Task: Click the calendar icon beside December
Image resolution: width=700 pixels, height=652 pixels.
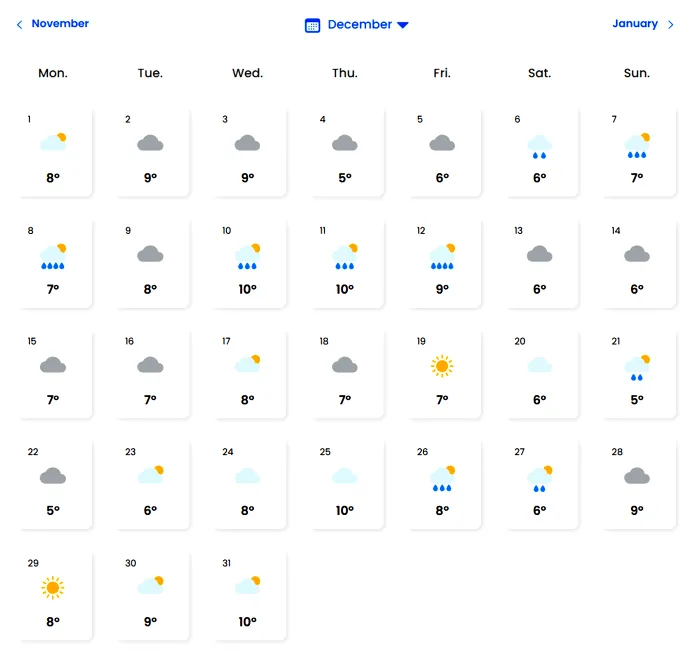Action: 312,25
